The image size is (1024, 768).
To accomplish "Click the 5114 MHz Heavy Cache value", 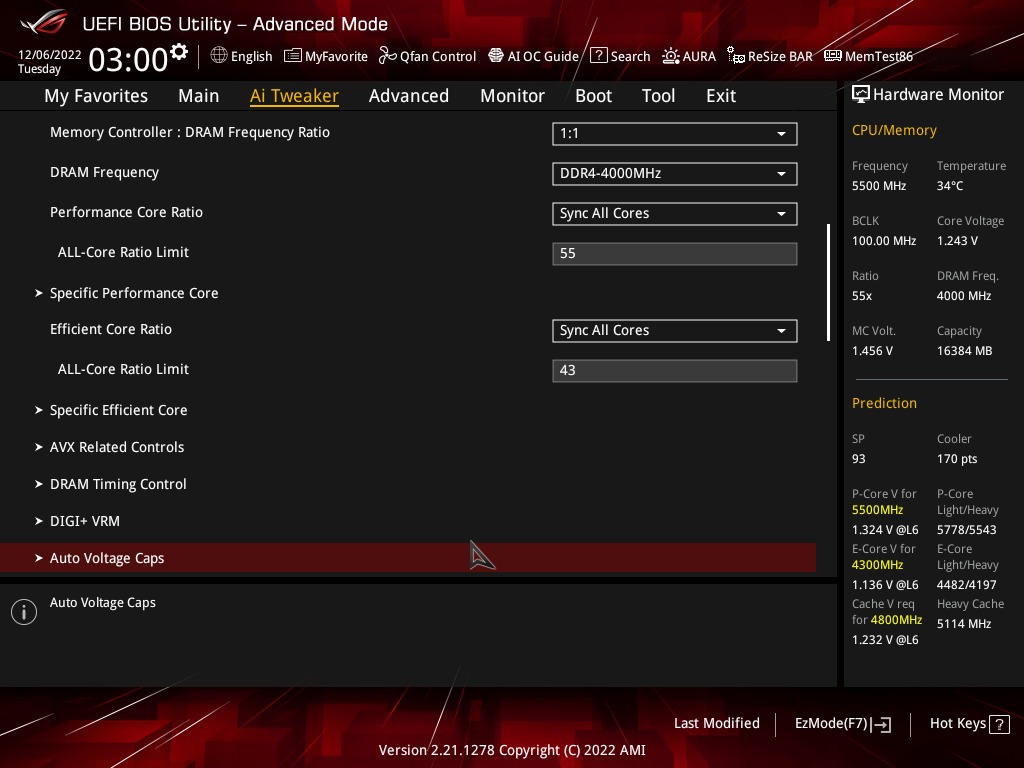I will tap(964, 624).
